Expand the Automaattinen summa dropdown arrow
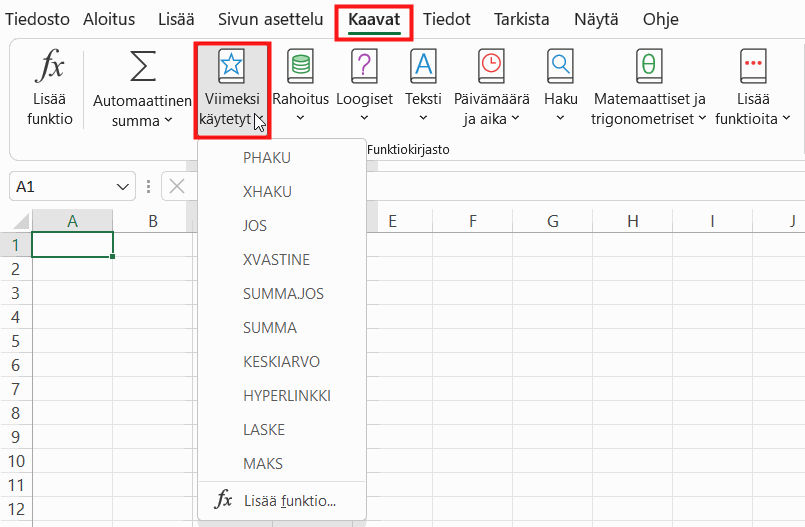The width and height of the screenshot is (805, 527). pyautogui.click(x=168, y=121)
